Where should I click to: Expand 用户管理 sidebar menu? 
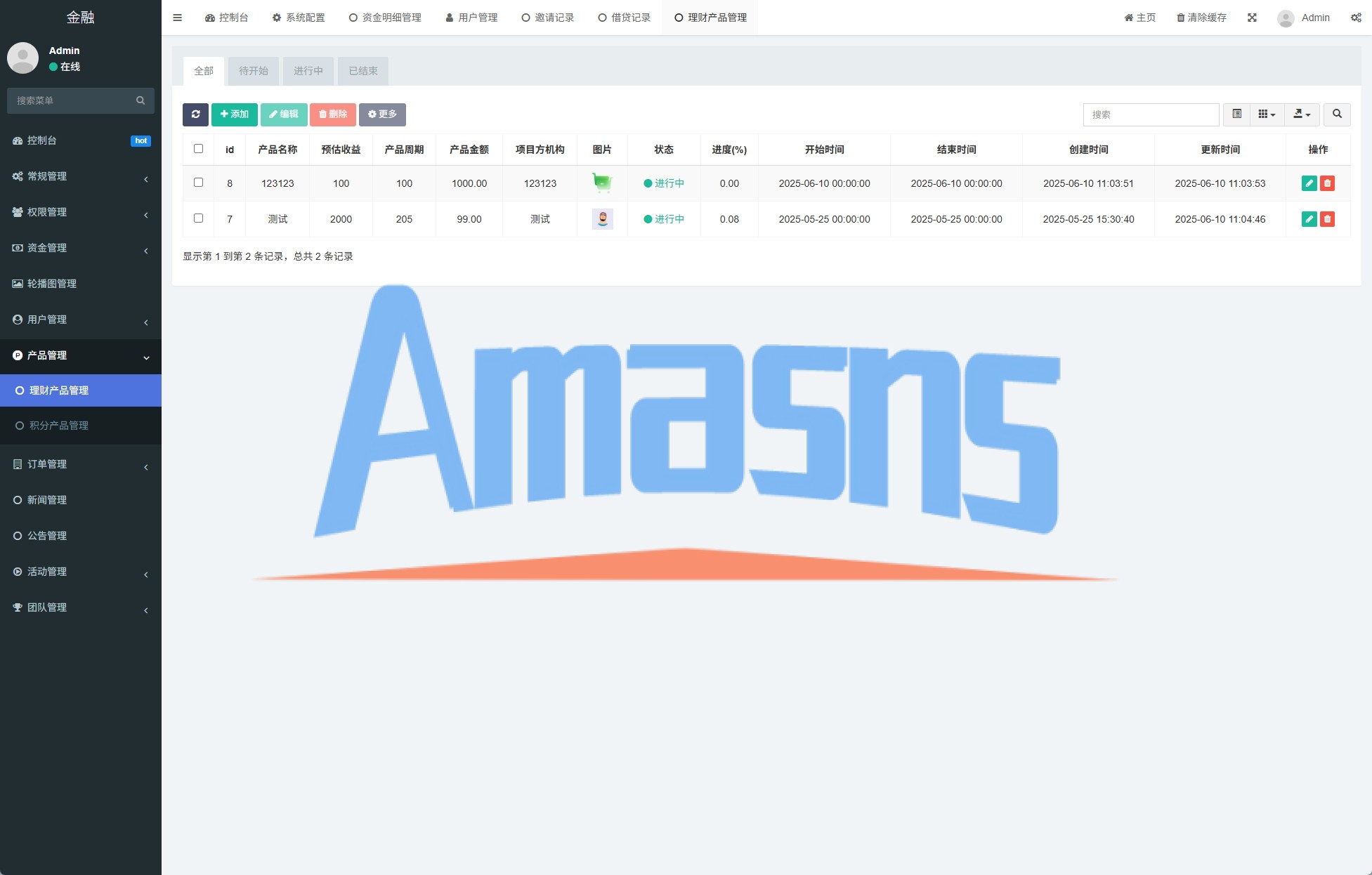pos(81,320)
